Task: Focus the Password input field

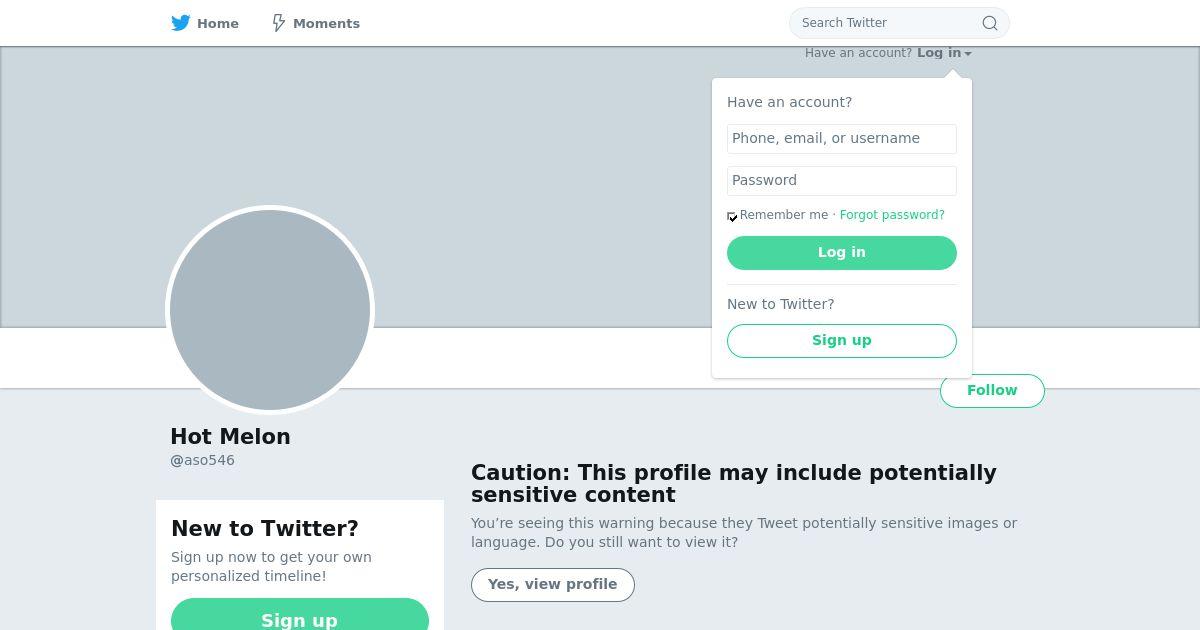Action: tap(841, 181)
